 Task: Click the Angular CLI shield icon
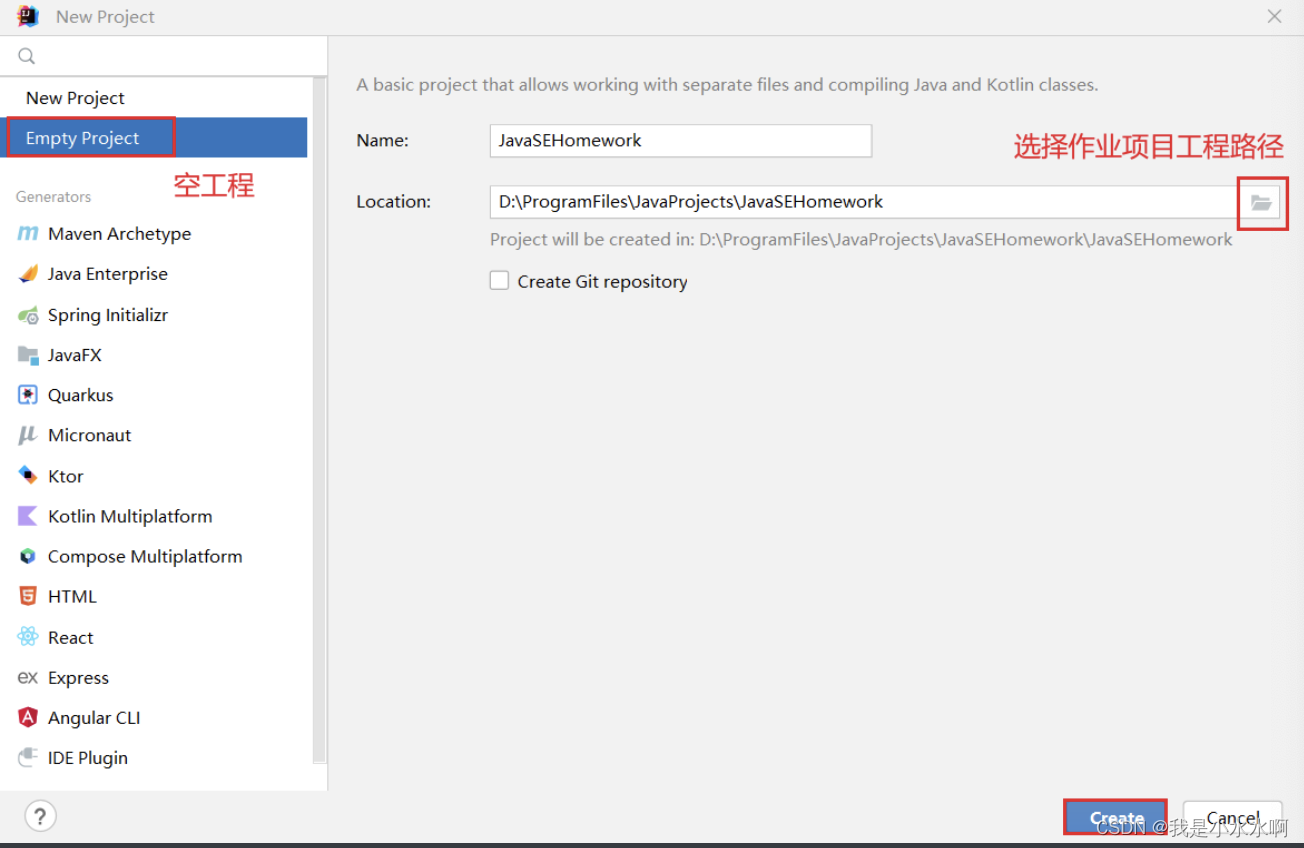click(28, 718)
